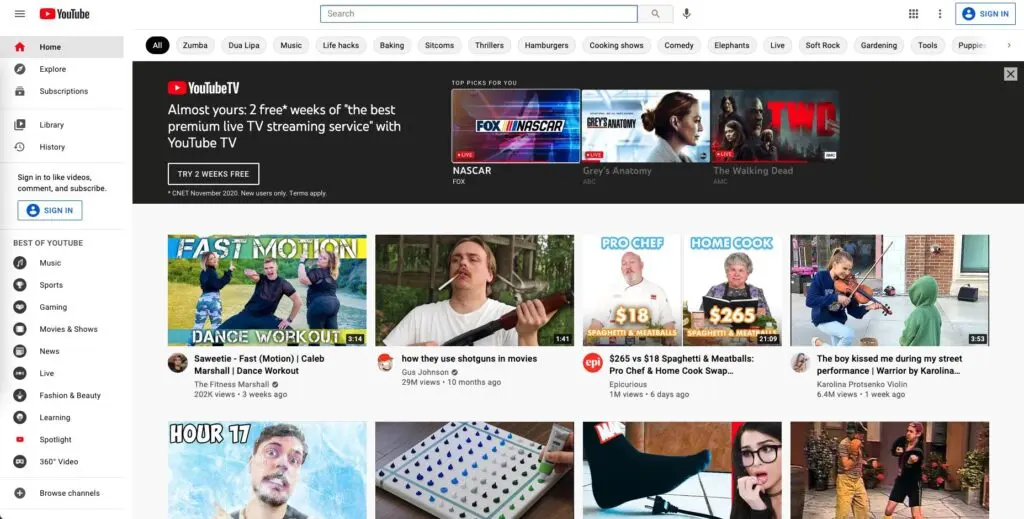Image resolution: width=1024 pixels, height=519 pixels.
Task: Open the hamburger guide menu
Action: 19,14
